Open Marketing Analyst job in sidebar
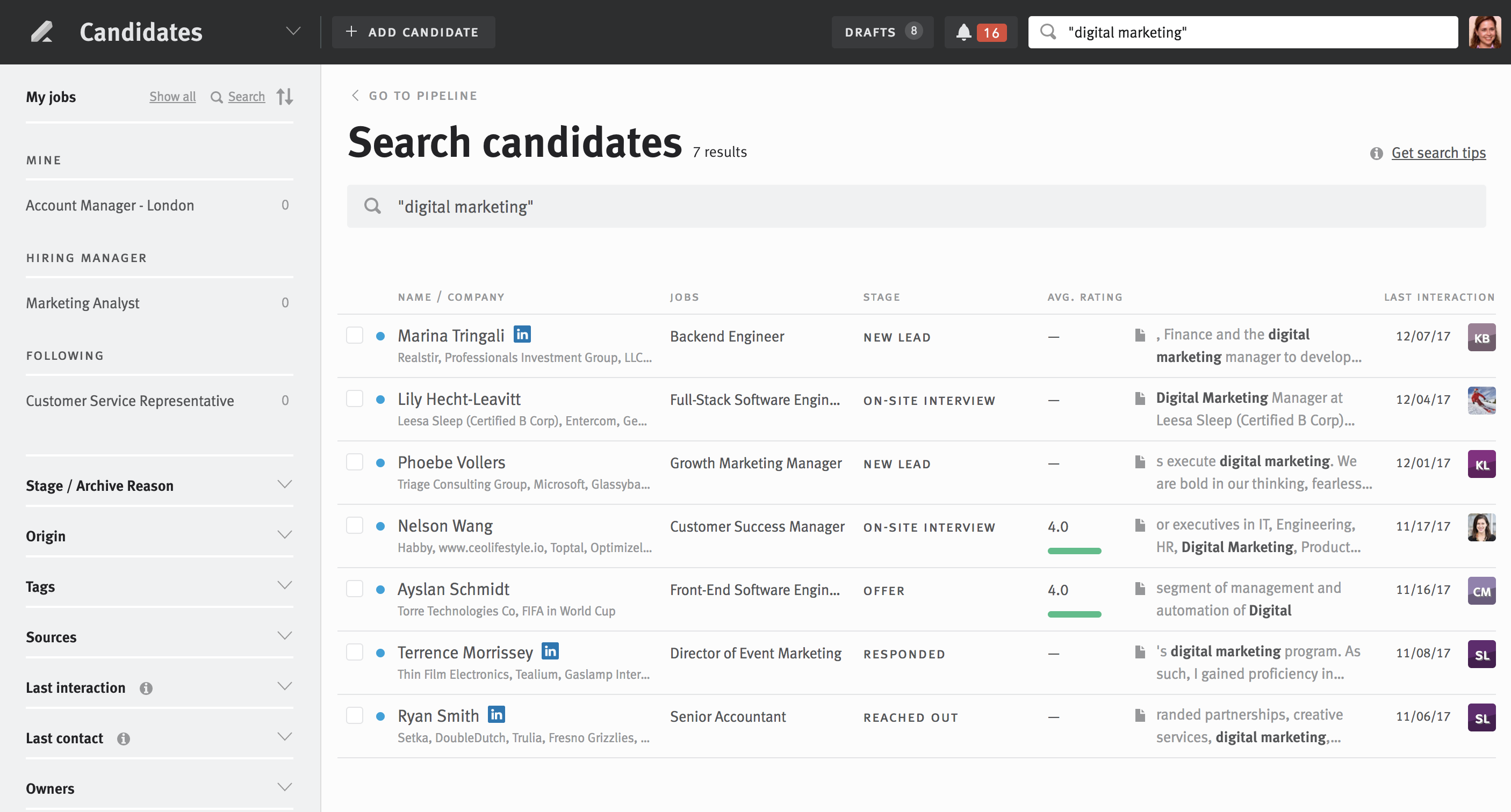 (x=83, y=303)
